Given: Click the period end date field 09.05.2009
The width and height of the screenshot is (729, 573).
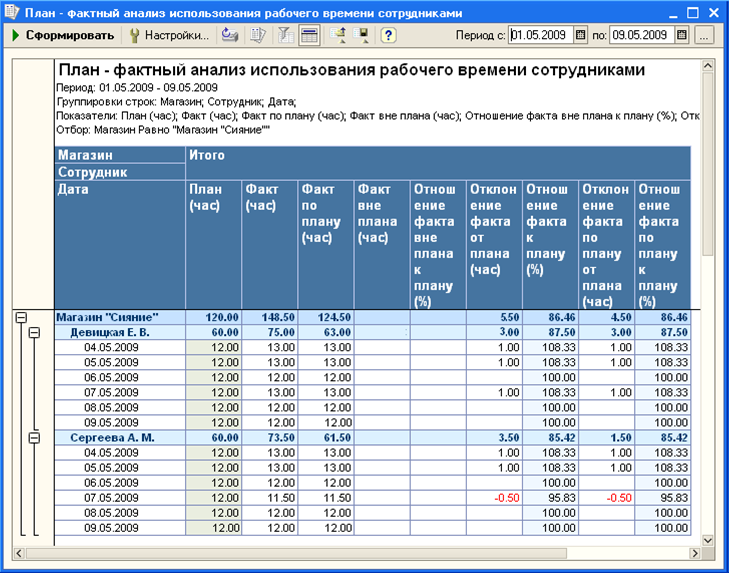Looking at the screenshot, I should (642, 35).
